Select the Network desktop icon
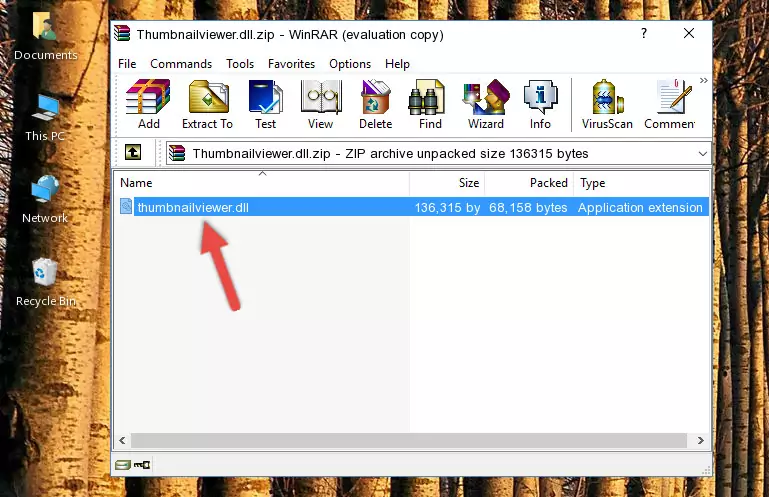Screen dimensions: 769x497 coord(45,199)
